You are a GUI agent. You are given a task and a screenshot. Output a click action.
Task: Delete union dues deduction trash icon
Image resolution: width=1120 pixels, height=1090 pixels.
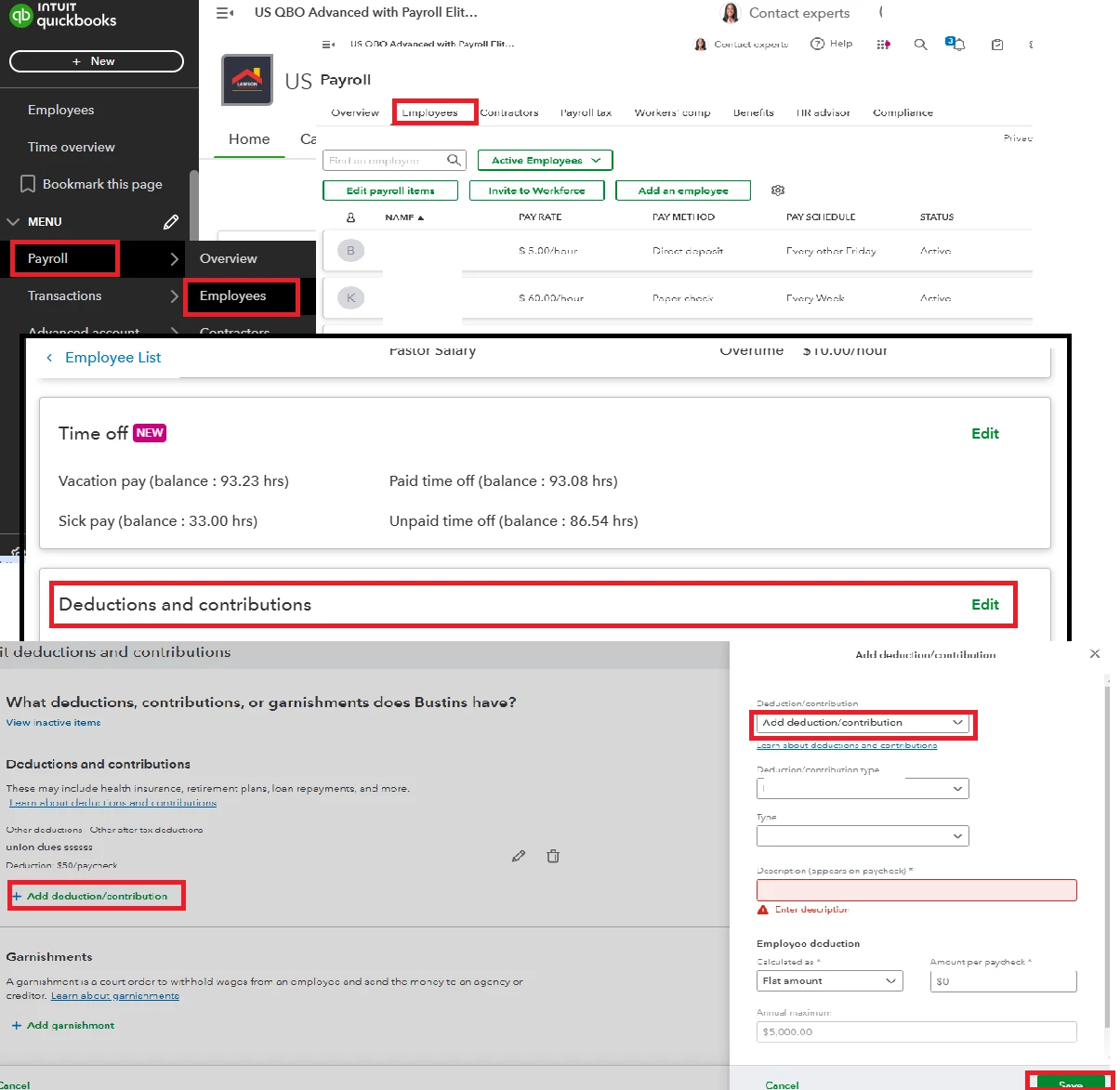point(553,856)
